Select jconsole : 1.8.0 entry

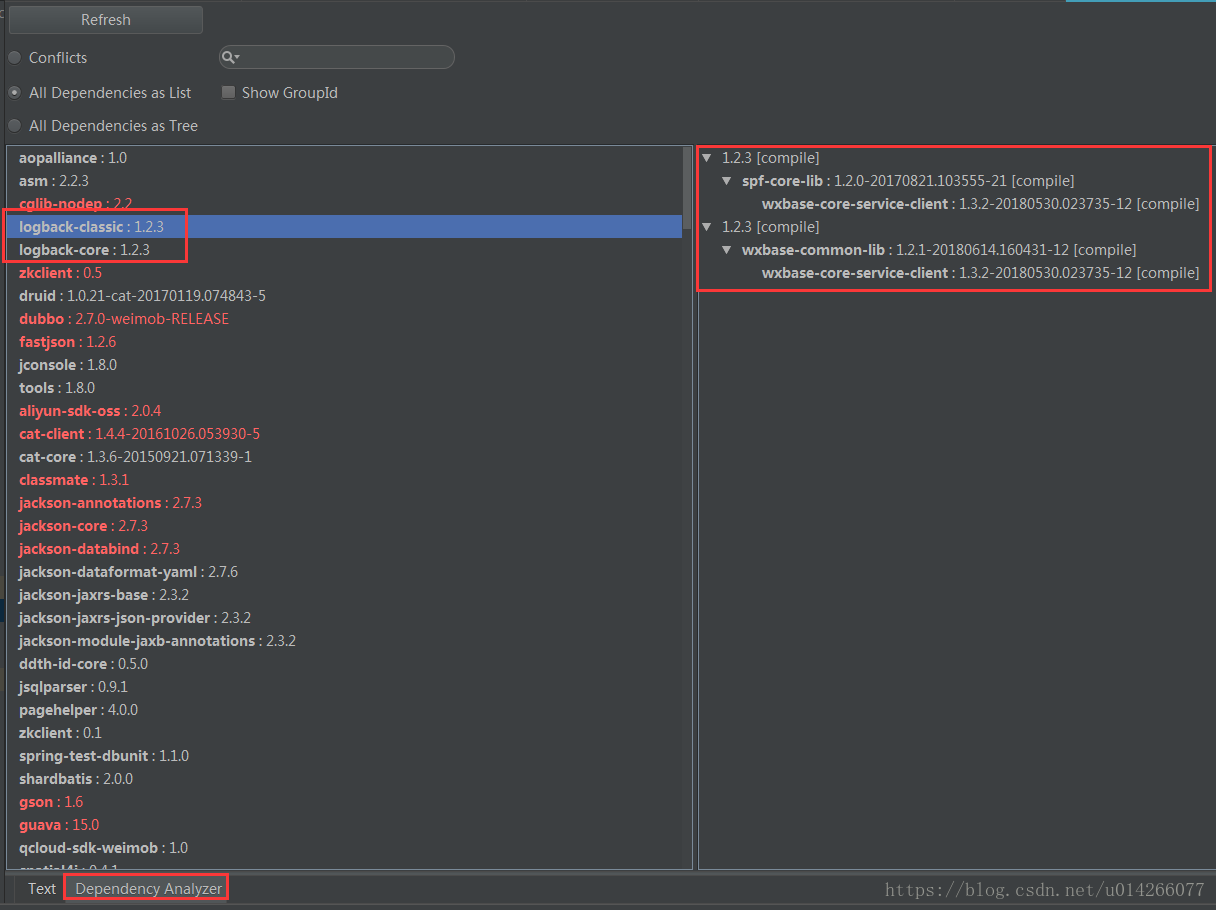click(68, 365)
